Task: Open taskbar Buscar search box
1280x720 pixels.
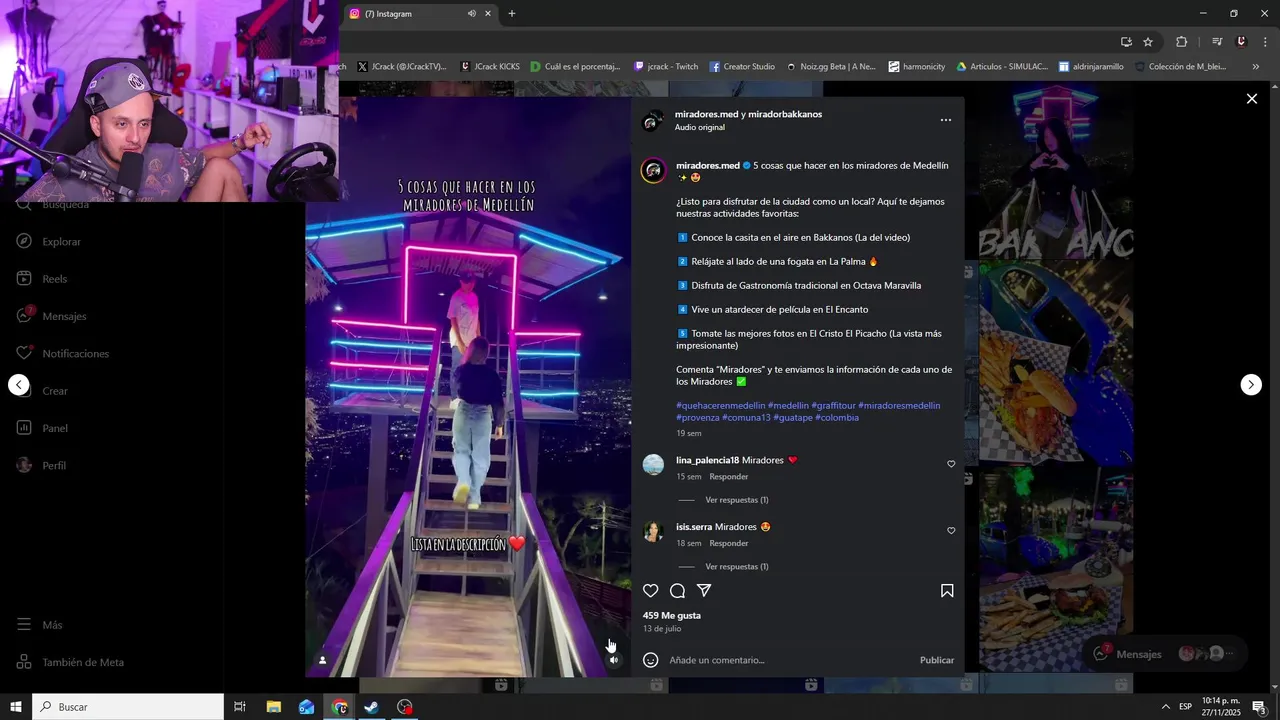Action: 128,707
